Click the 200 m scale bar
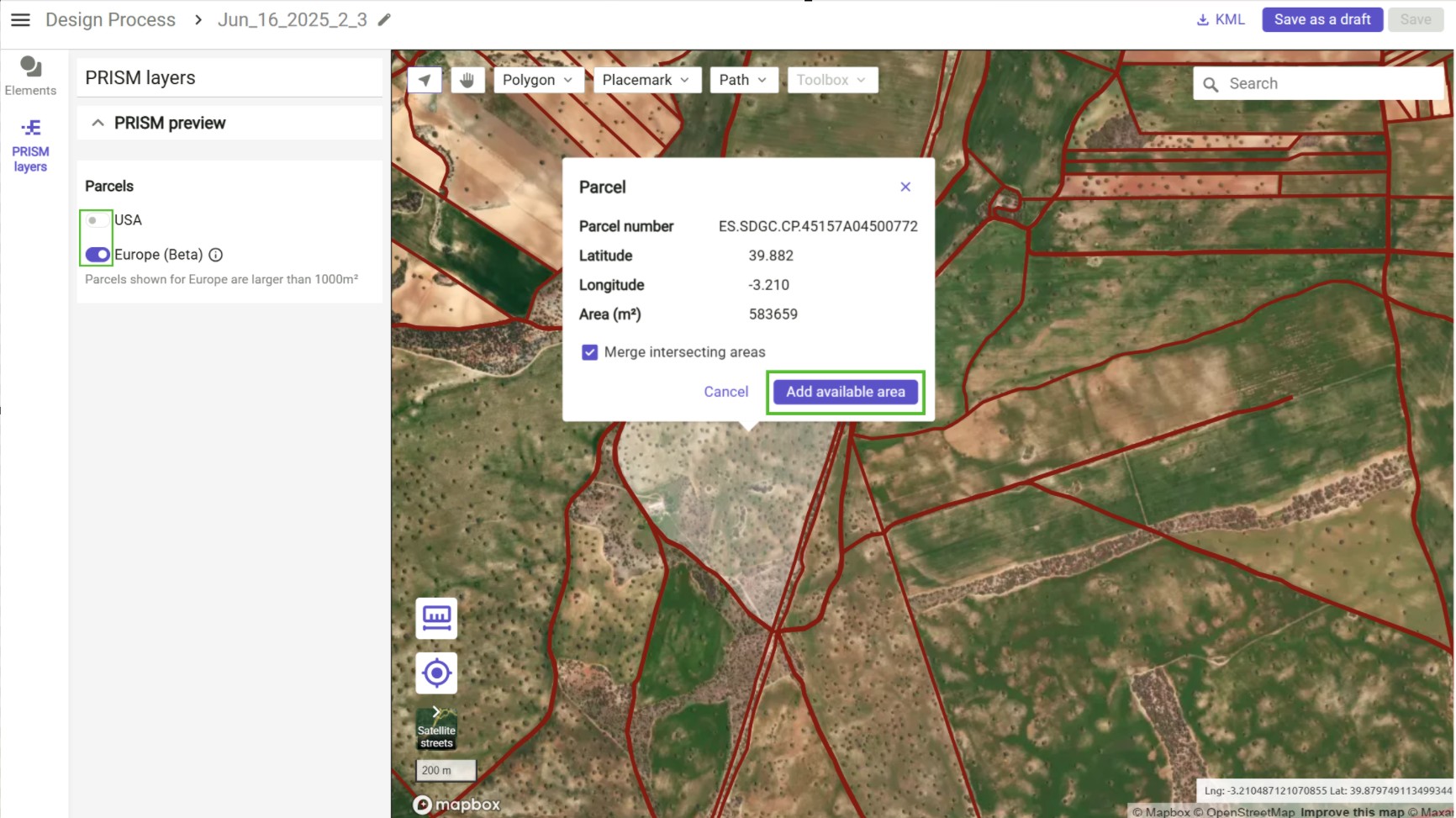The width and height of the screenshot is (1456, 818). coord(446,770)
